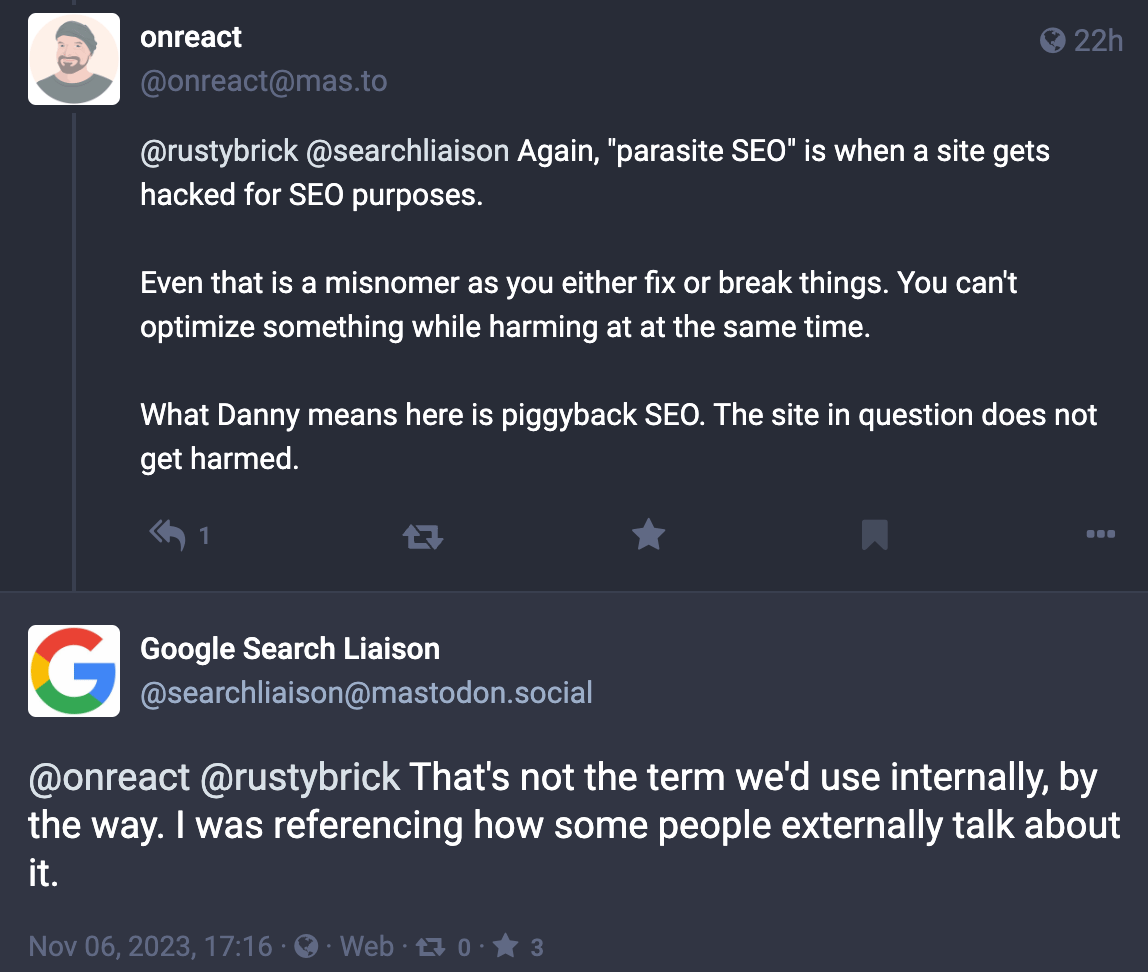Click the 22h relative timestamp
Viewport: 1148px width, 972px height.
coord(1096,41)
